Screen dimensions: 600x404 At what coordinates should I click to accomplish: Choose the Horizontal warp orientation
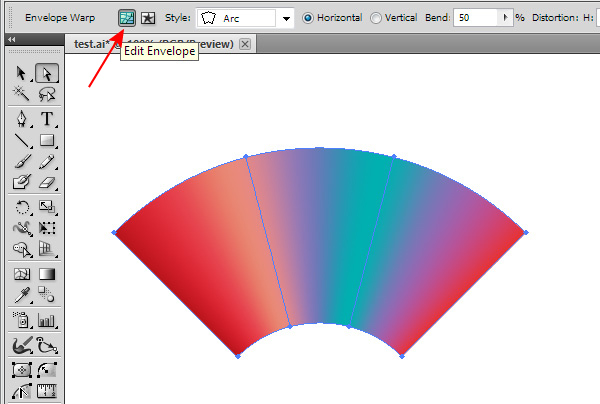click(332, 18)
